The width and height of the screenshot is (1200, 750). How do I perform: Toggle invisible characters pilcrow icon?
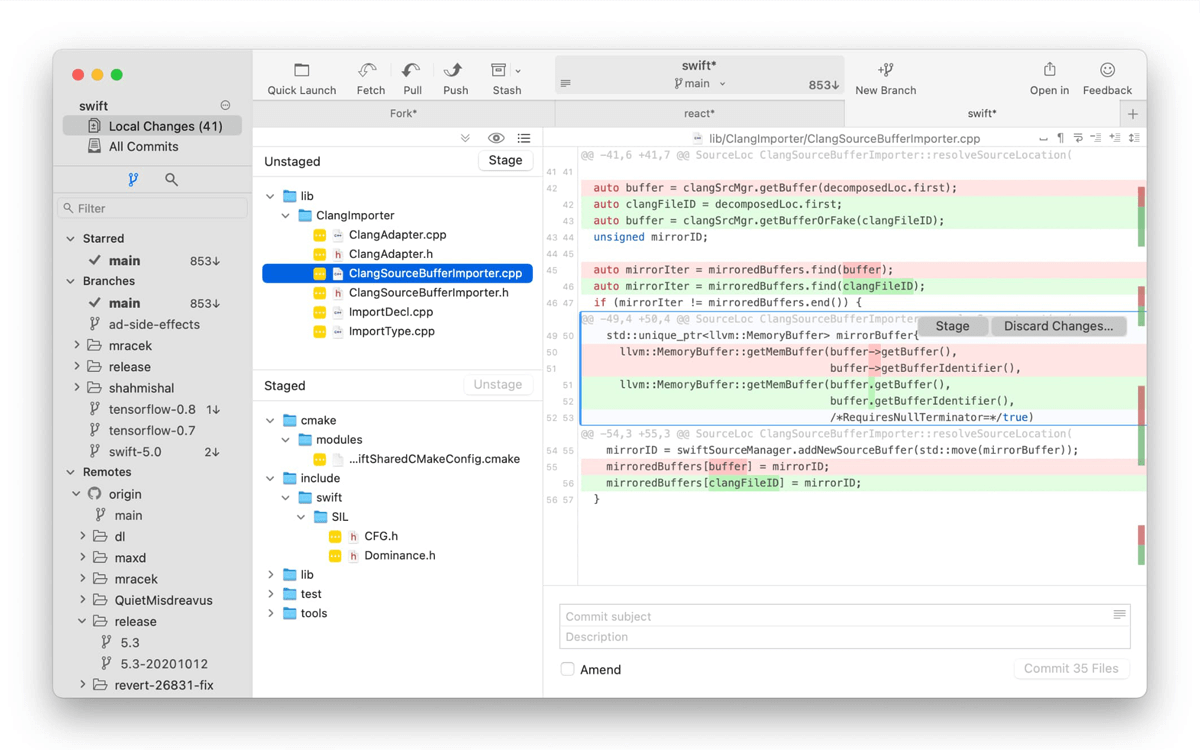1060,138
